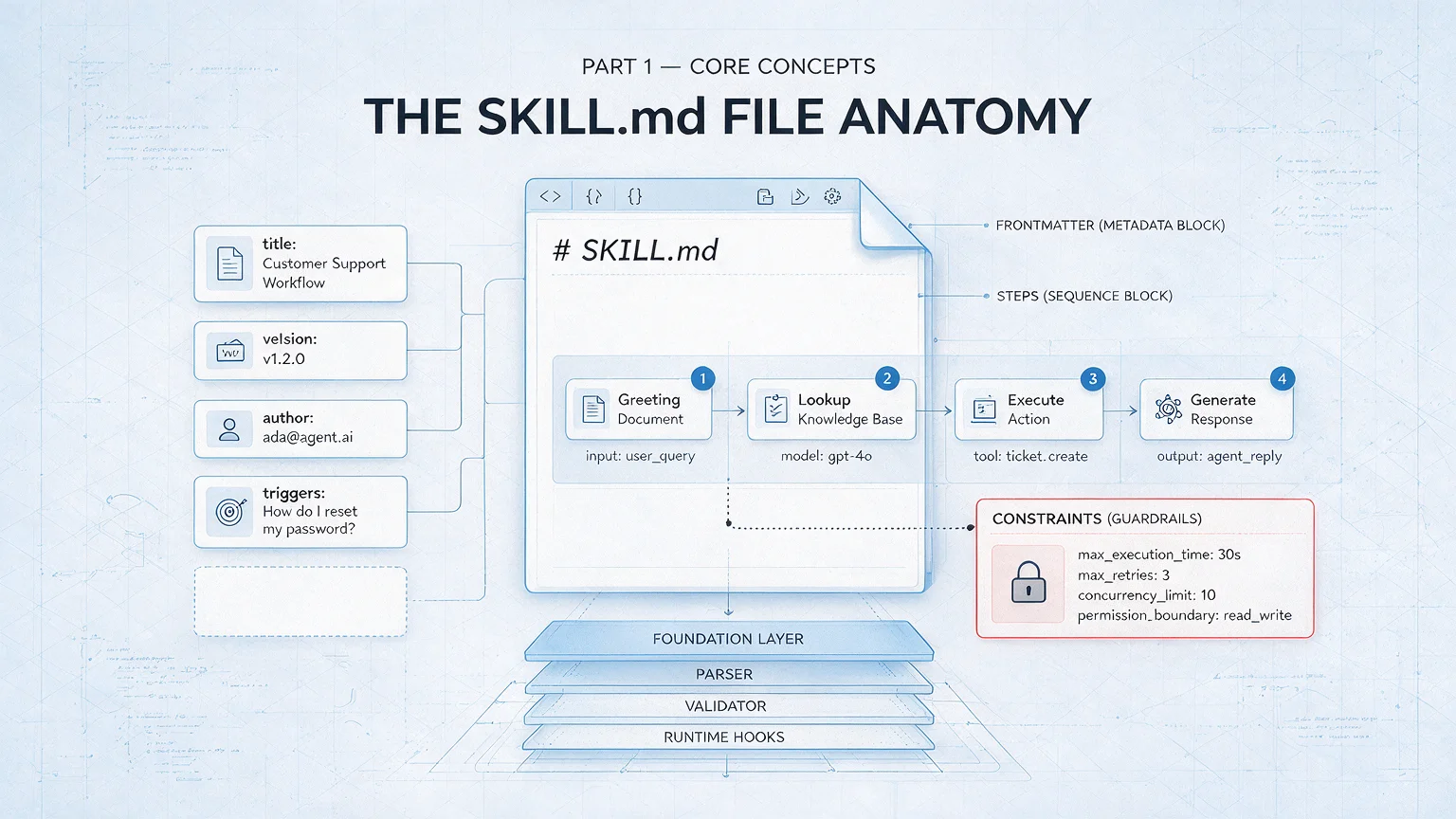Click 'permission_boundary: read_write' line

click(x=1184, y=615)
